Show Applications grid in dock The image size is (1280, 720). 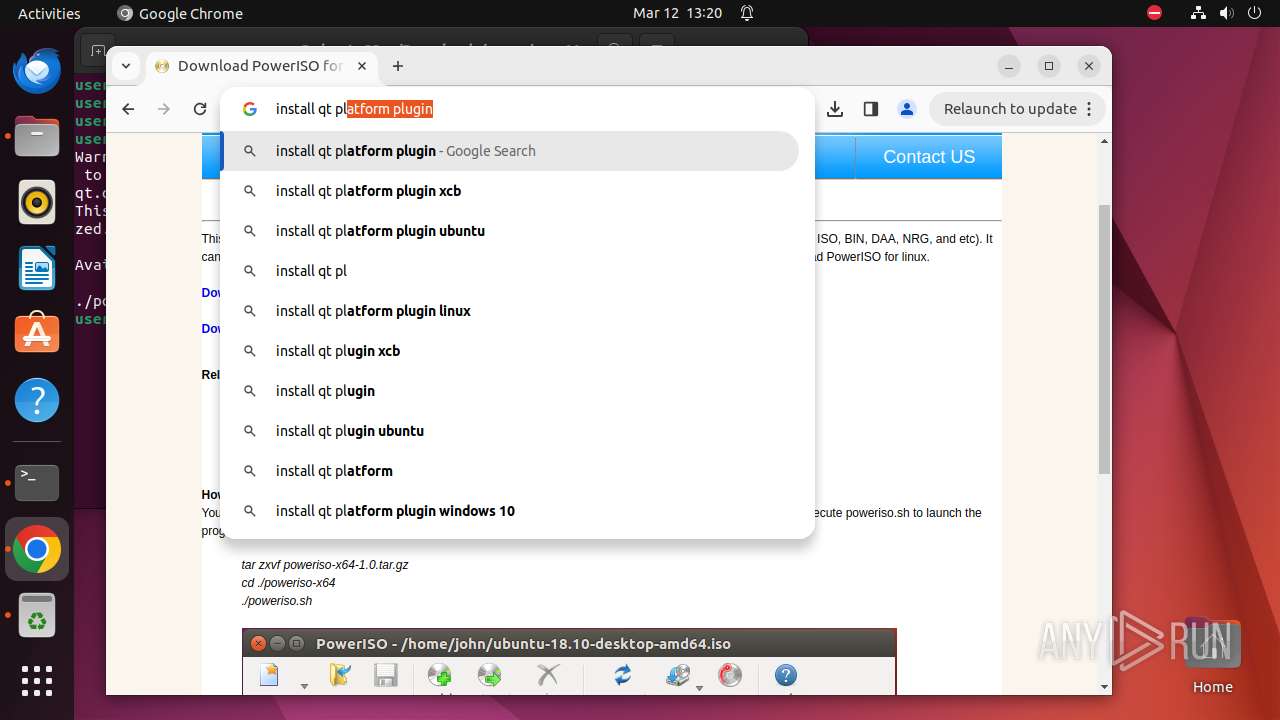pyautogui.click(x=37, y=681)
